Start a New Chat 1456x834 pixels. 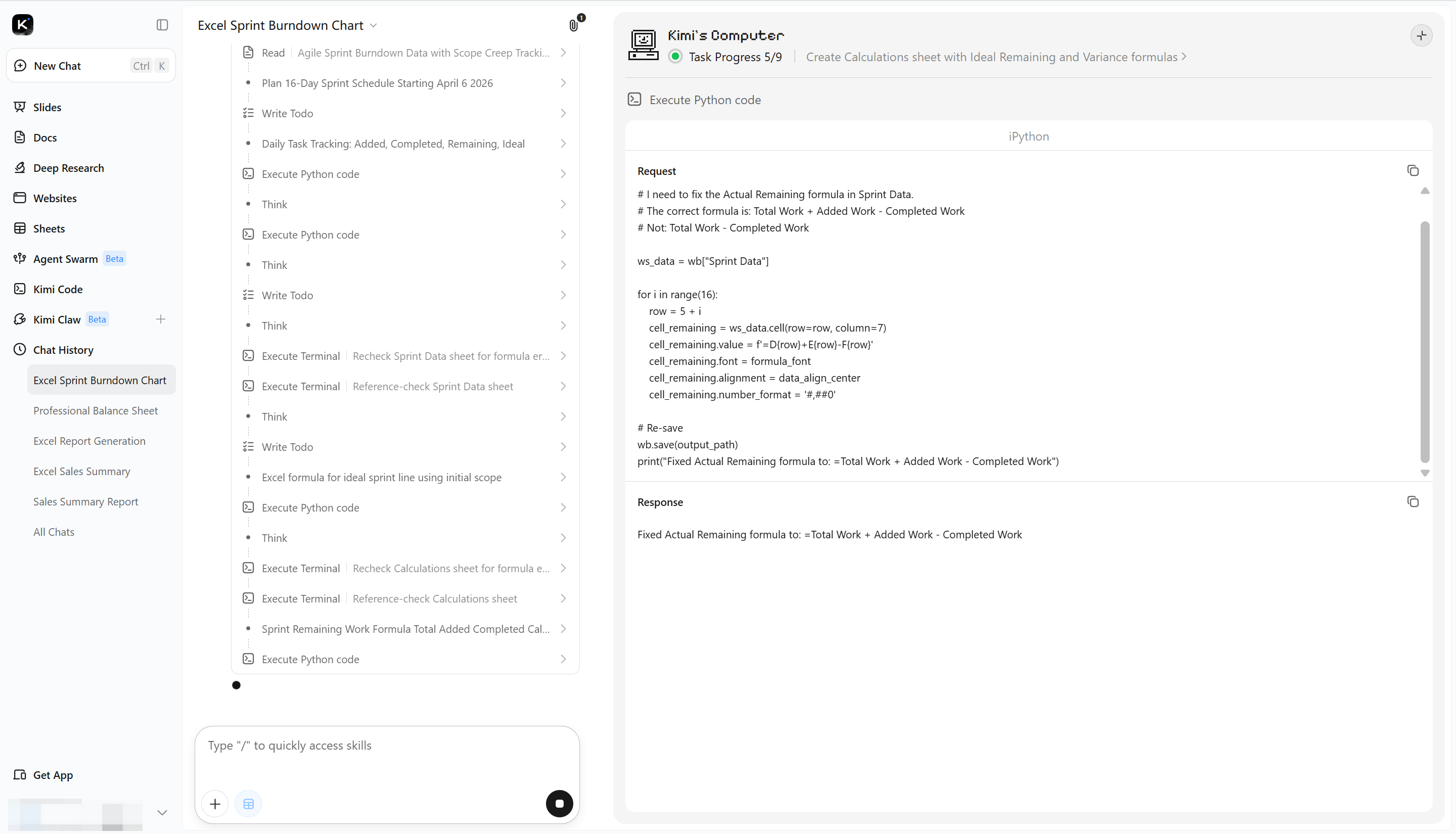click(x=91, y=65)
